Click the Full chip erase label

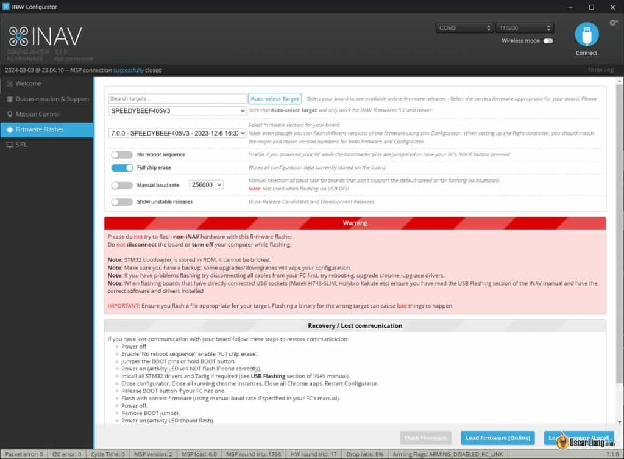click(x=154, y=168)
